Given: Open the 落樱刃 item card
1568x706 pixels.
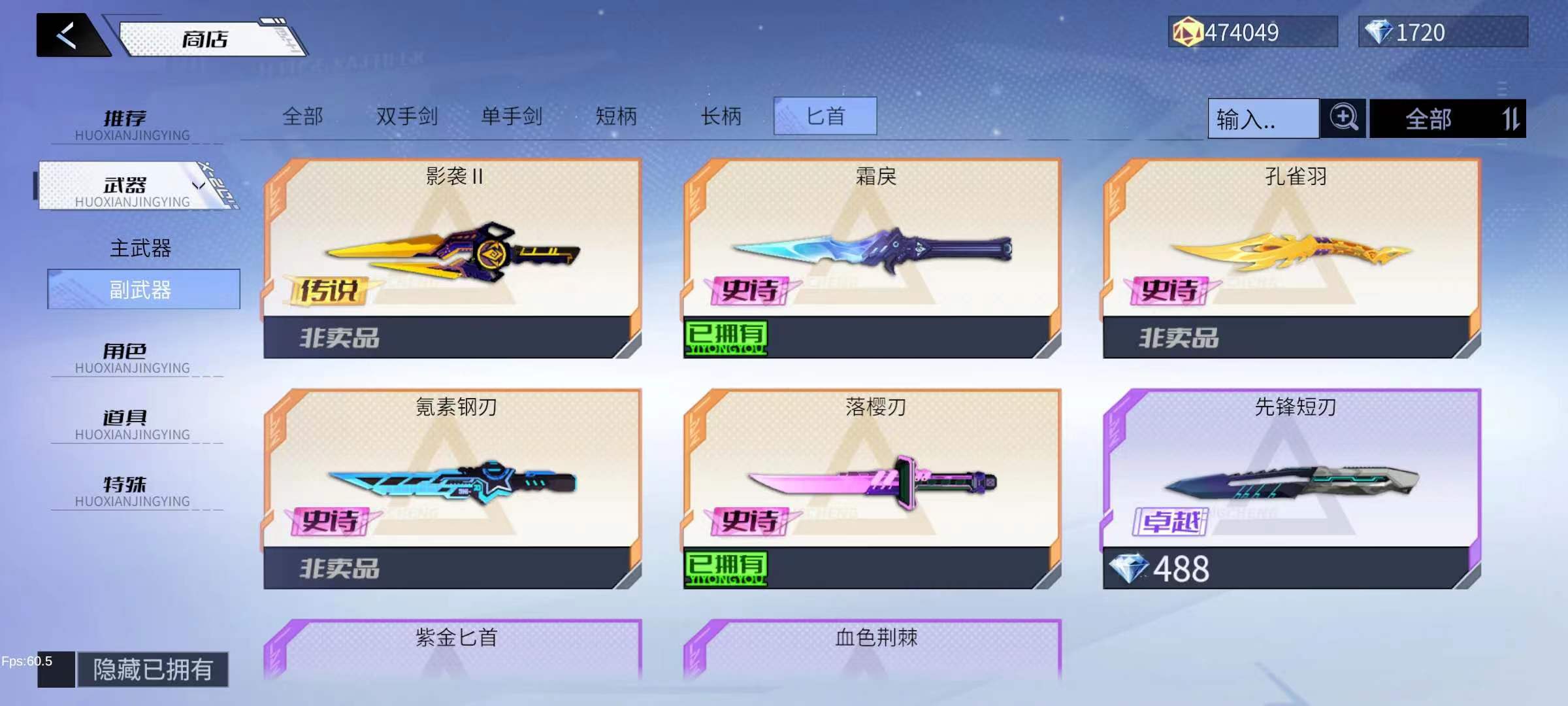Looking at the screenshot, I should (872, 488).
